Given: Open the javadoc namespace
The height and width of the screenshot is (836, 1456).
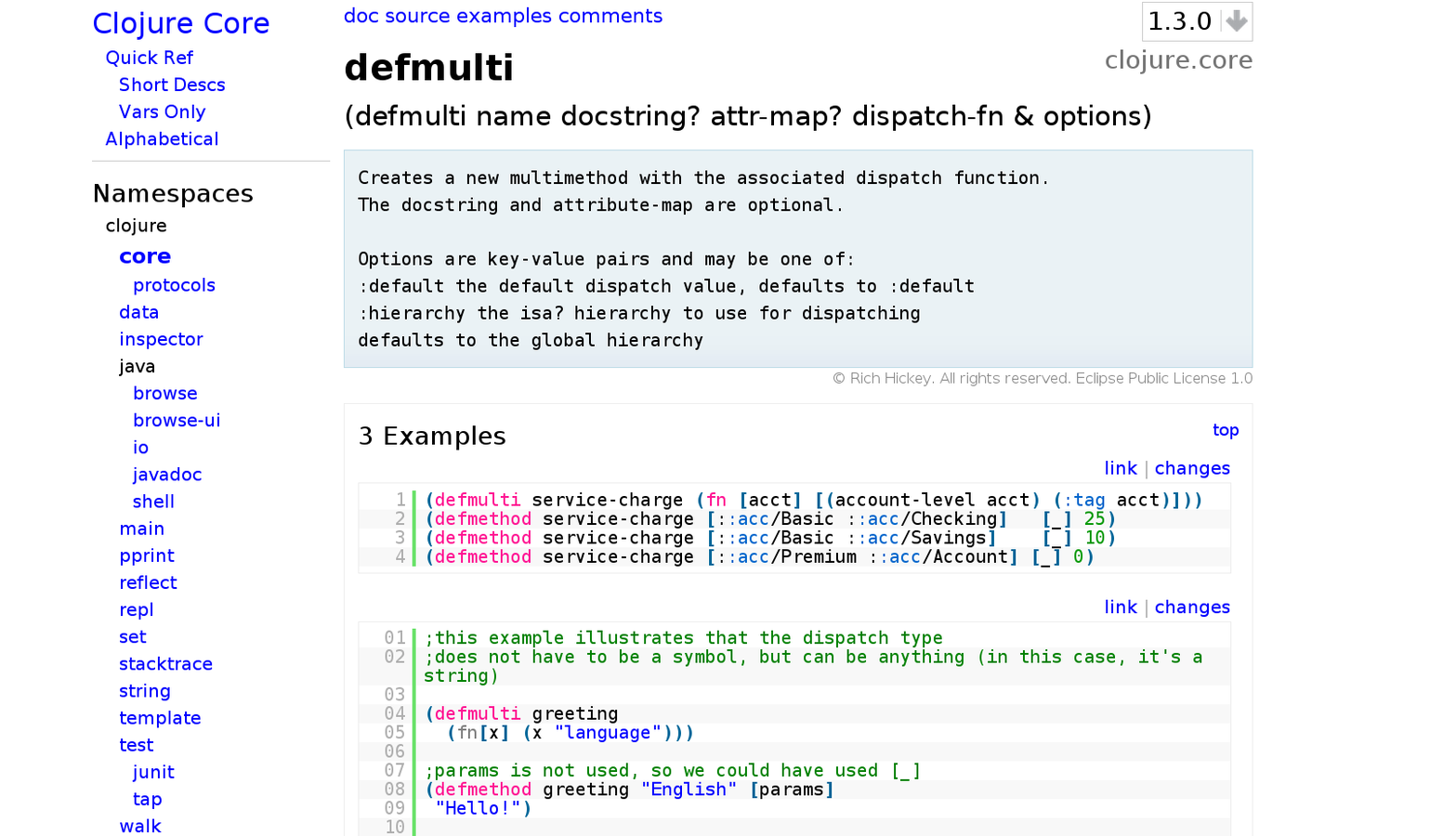Looking at the screenshot, I should (167, 474).
